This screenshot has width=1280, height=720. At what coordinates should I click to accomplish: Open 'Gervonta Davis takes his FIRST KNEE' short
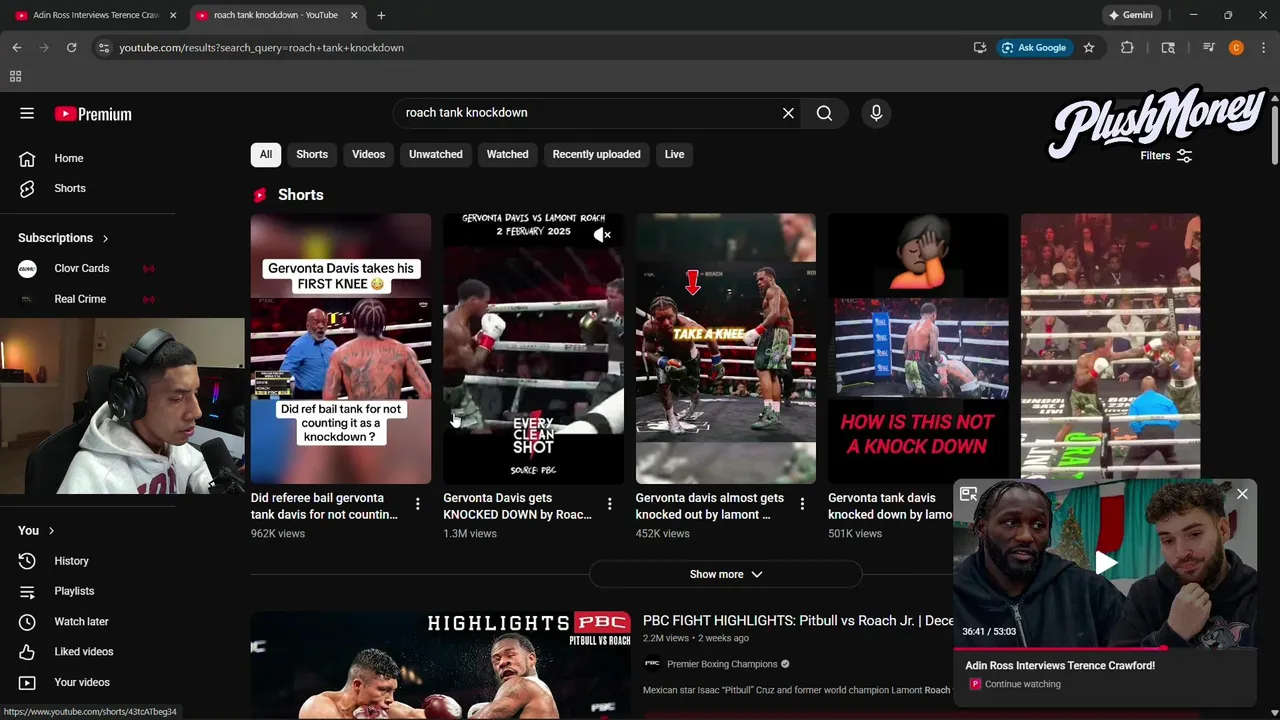click(341, 348)
